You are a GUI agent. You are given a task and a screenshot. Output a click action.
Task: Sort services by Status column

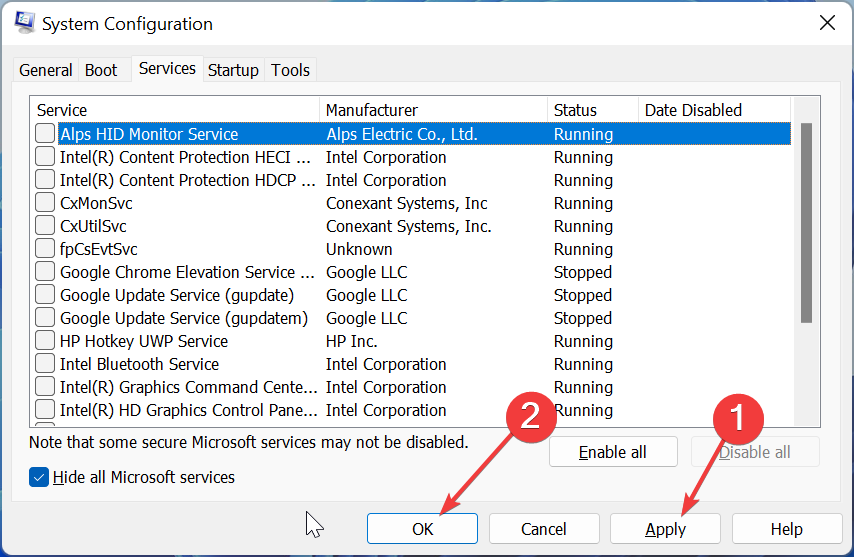pos(592,110)
